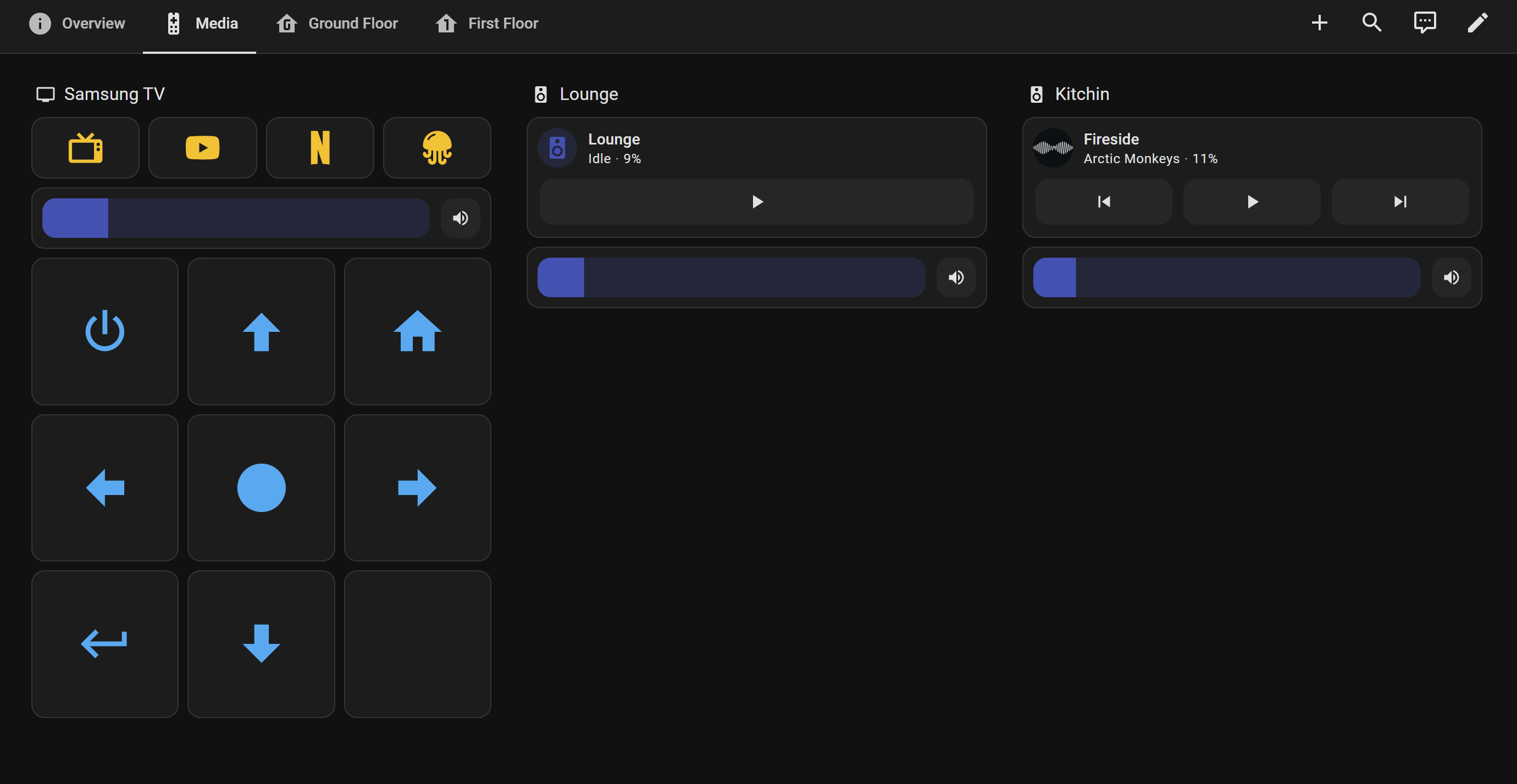The image size is (1517, 784).
Task: Go back to previous track on Fireside
Action: click(1103, 202)
